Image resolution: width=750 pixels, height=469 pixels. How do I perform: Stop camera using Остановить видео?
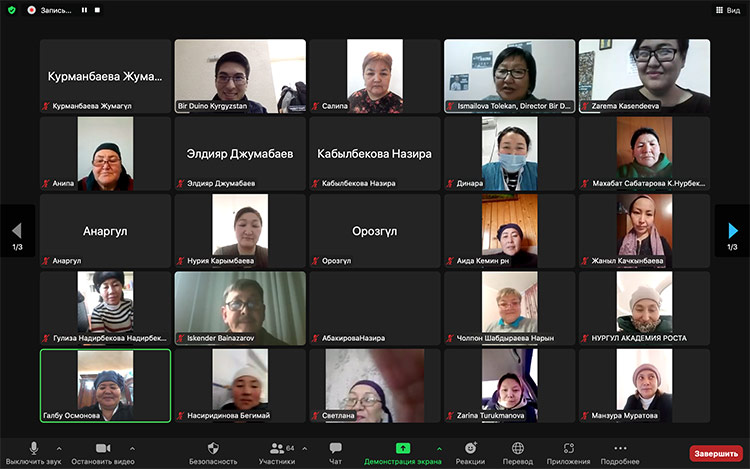[x=102, y=452]
